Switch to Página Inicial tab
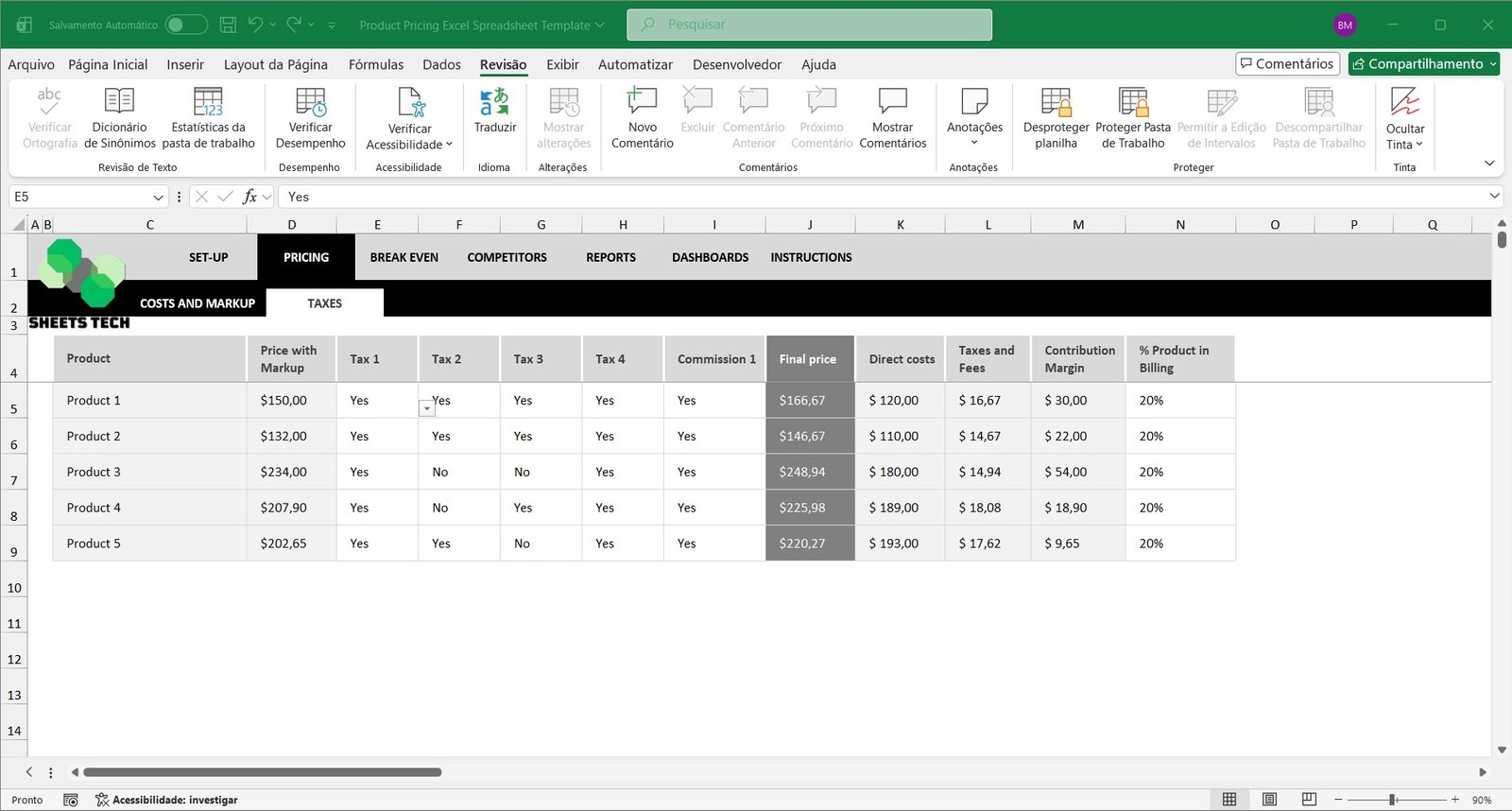 click(108, 64)
